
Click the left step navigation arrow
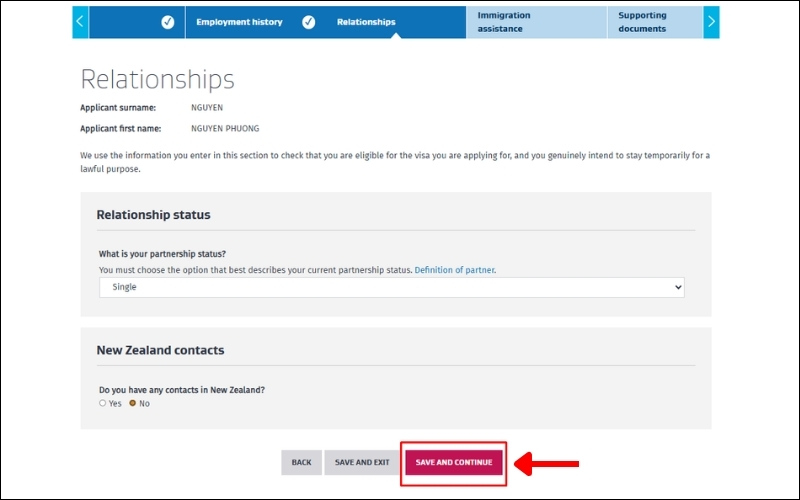[80, 22]
